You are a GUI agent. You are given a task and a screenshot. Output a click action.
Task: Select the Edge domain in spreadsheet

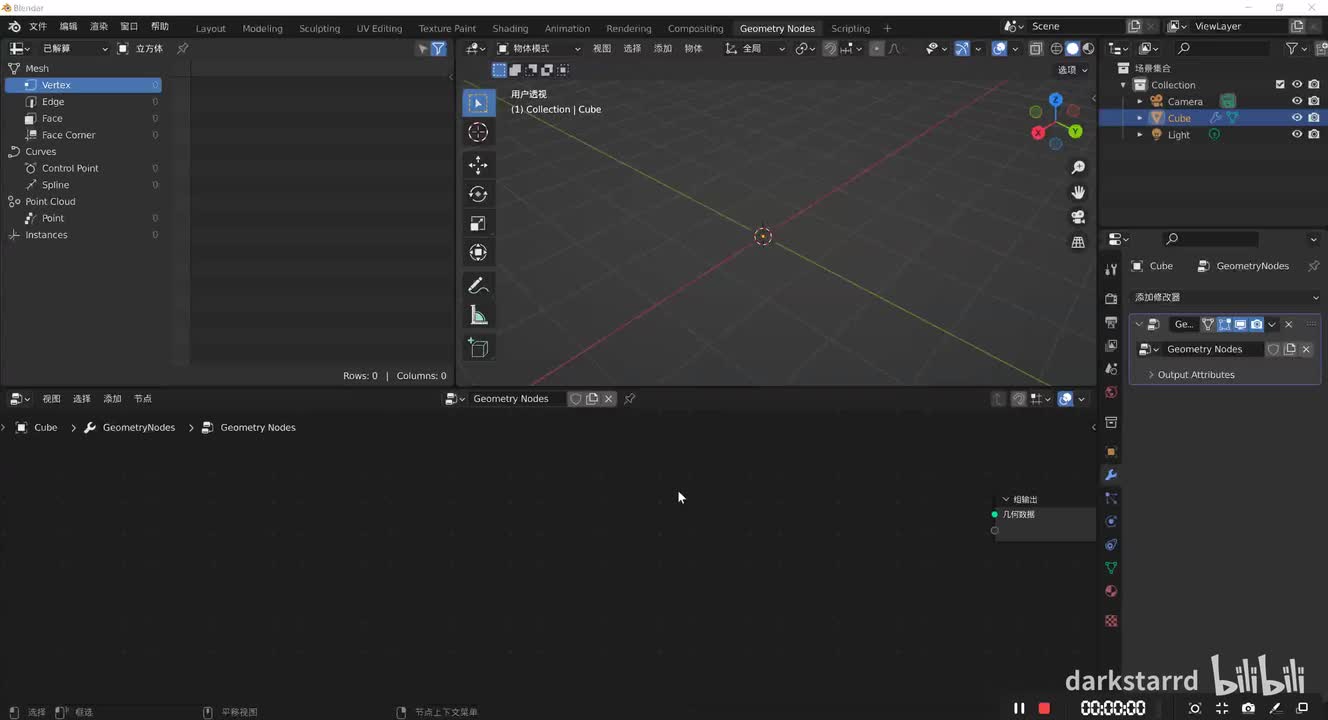tap(83, 102)
